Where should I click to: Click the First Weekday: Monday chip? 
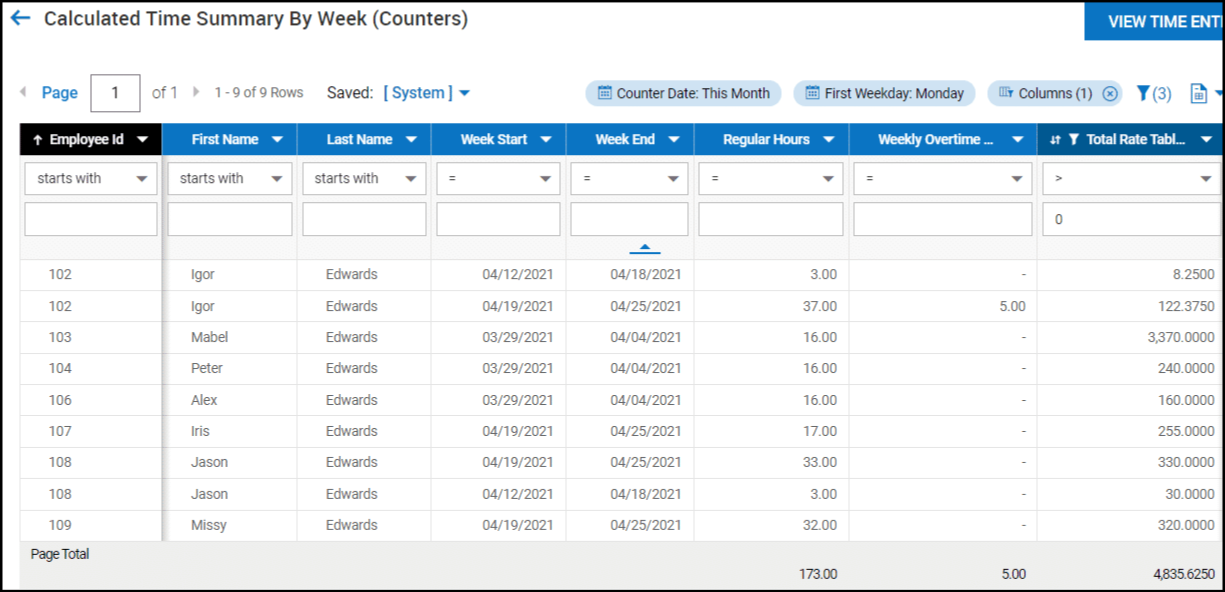884,93
